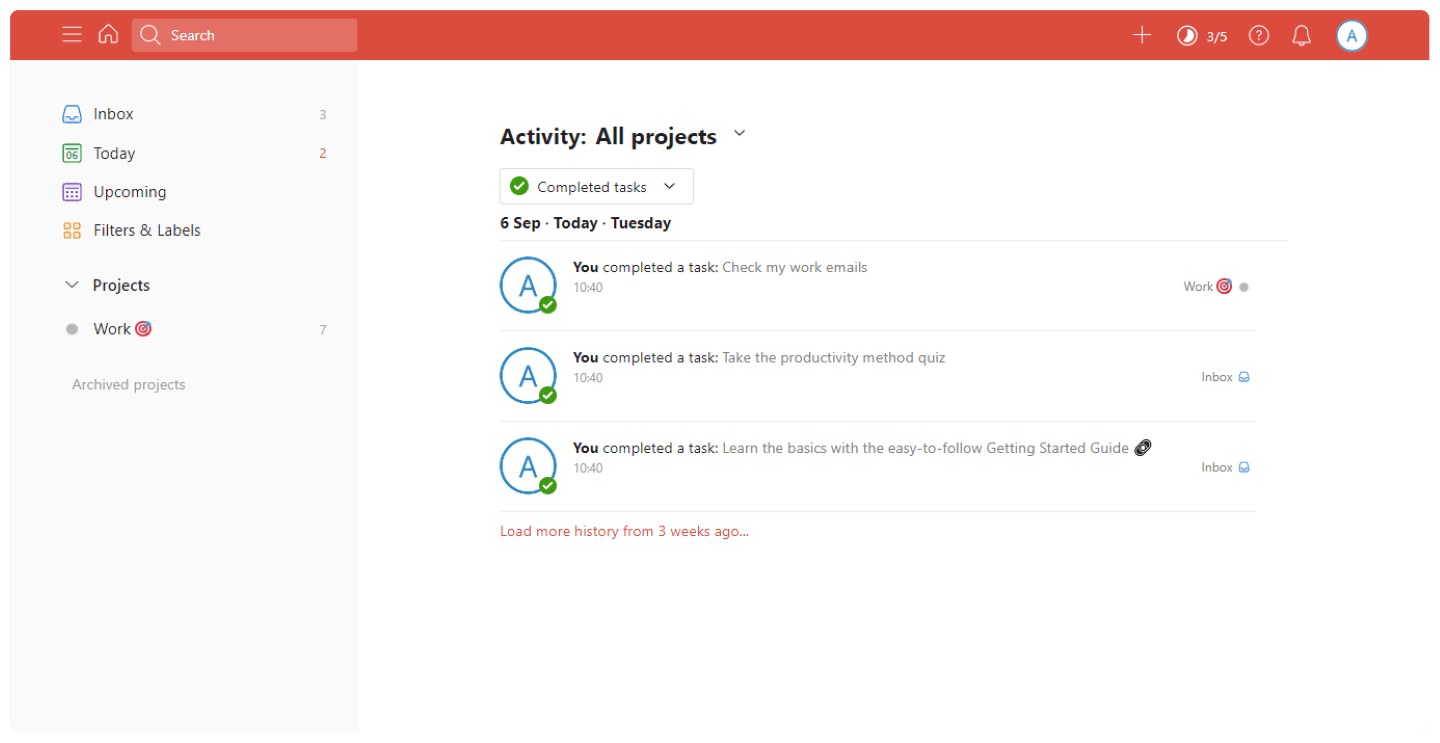Viewport: 1440px width, 743px height.
Task: Open the Getting Started Guide task
Action: click(x=925, y=448)
